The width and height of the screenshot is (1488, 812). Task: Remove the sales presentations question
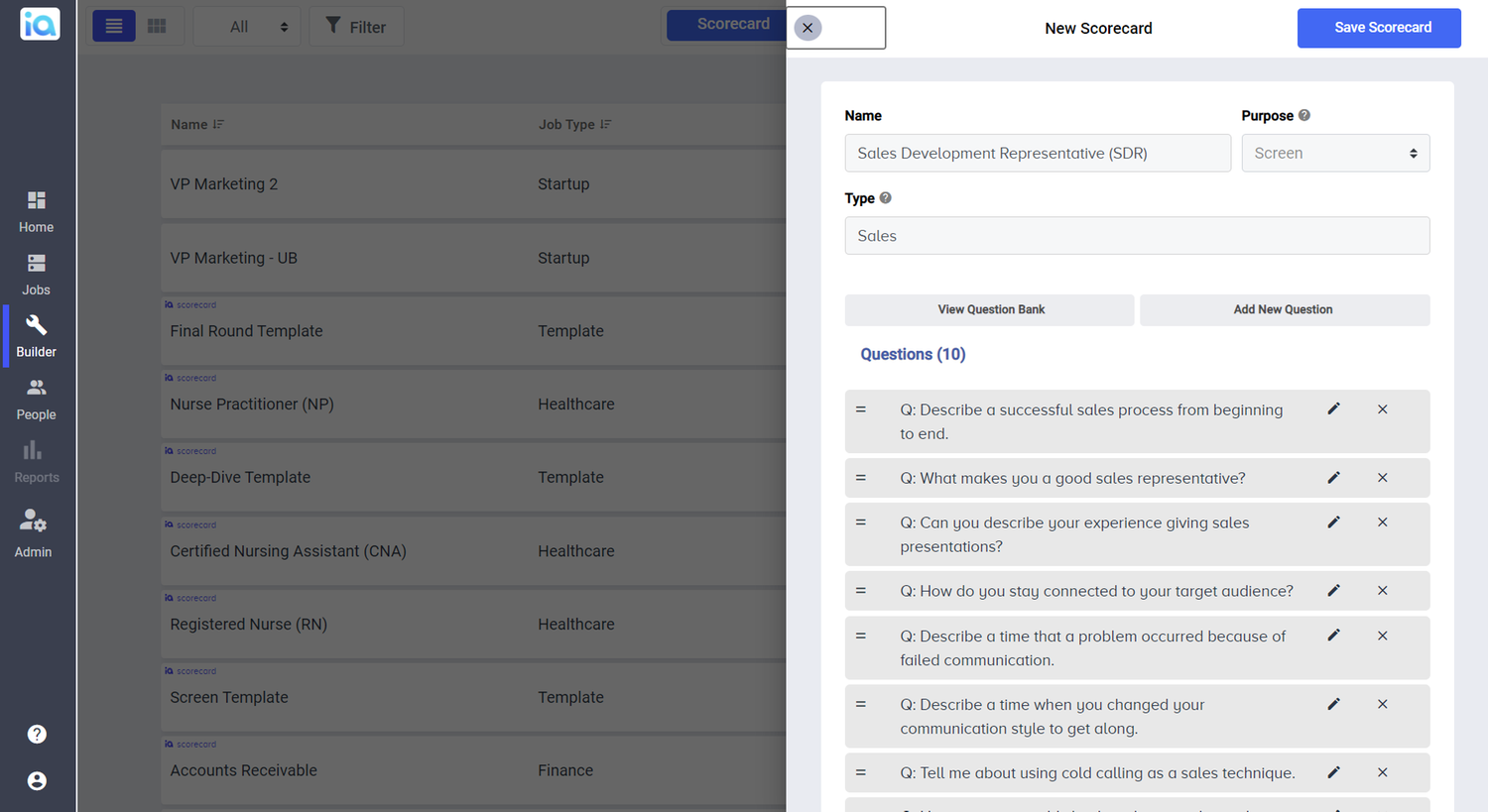[1382, 522]
